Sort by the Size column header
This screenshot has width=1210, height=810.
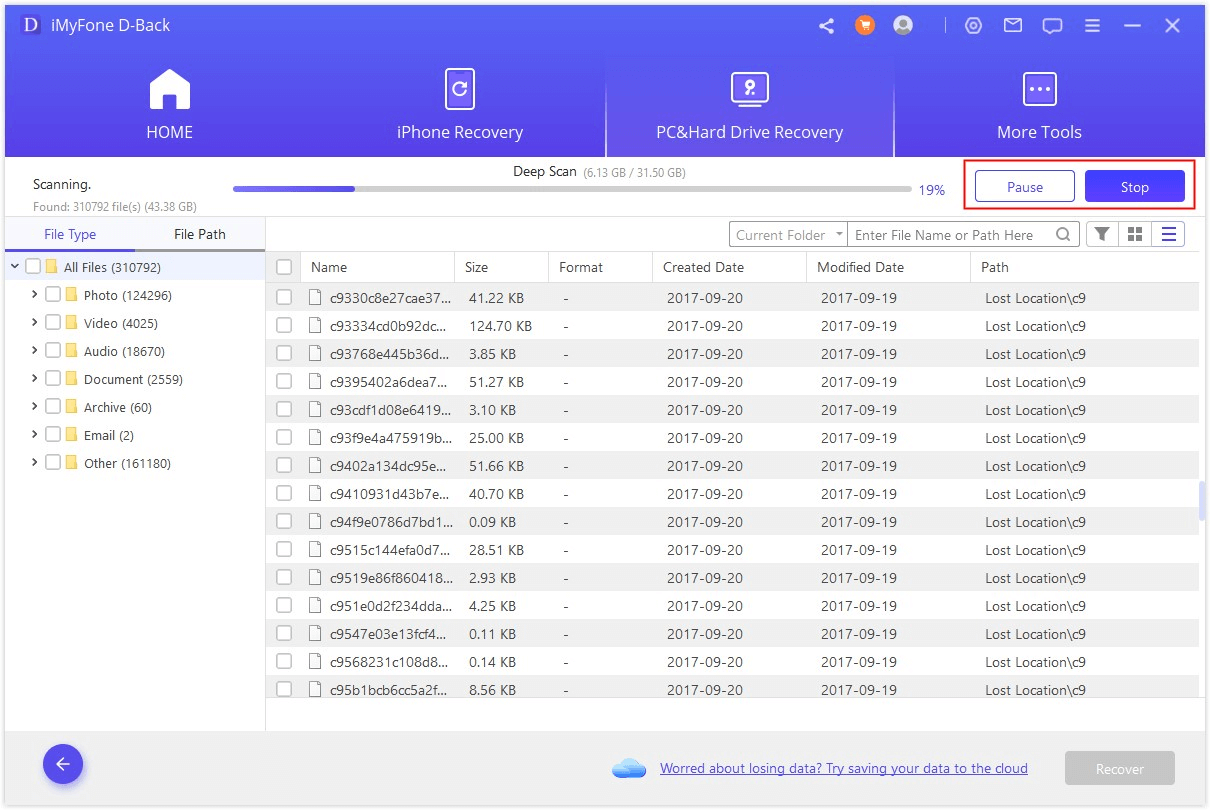[501, 267]
